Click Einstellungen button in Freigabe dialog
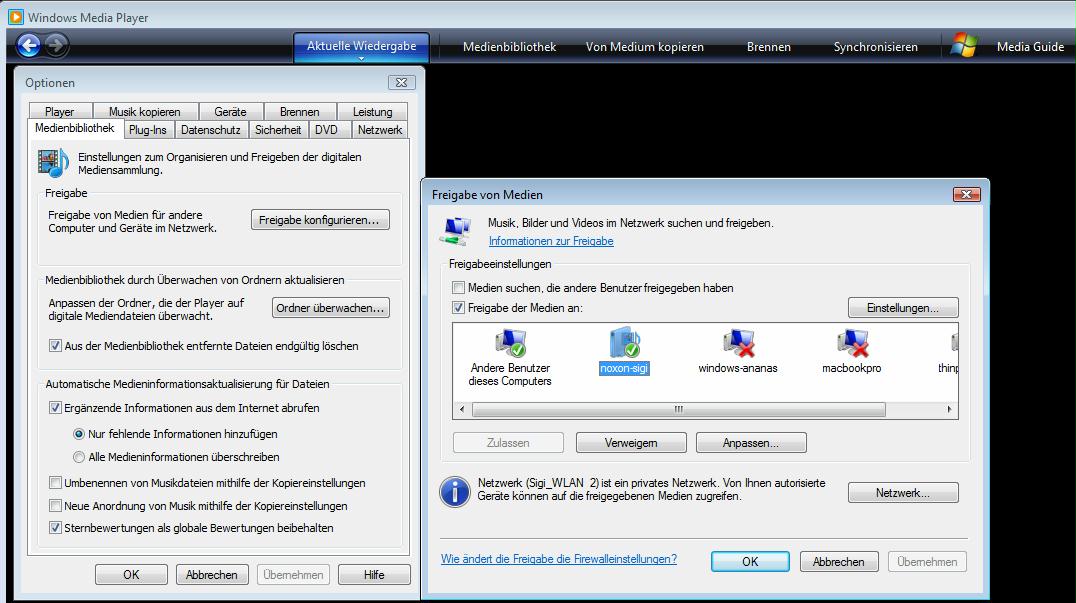1076x603 pixels. coord(903,308)
